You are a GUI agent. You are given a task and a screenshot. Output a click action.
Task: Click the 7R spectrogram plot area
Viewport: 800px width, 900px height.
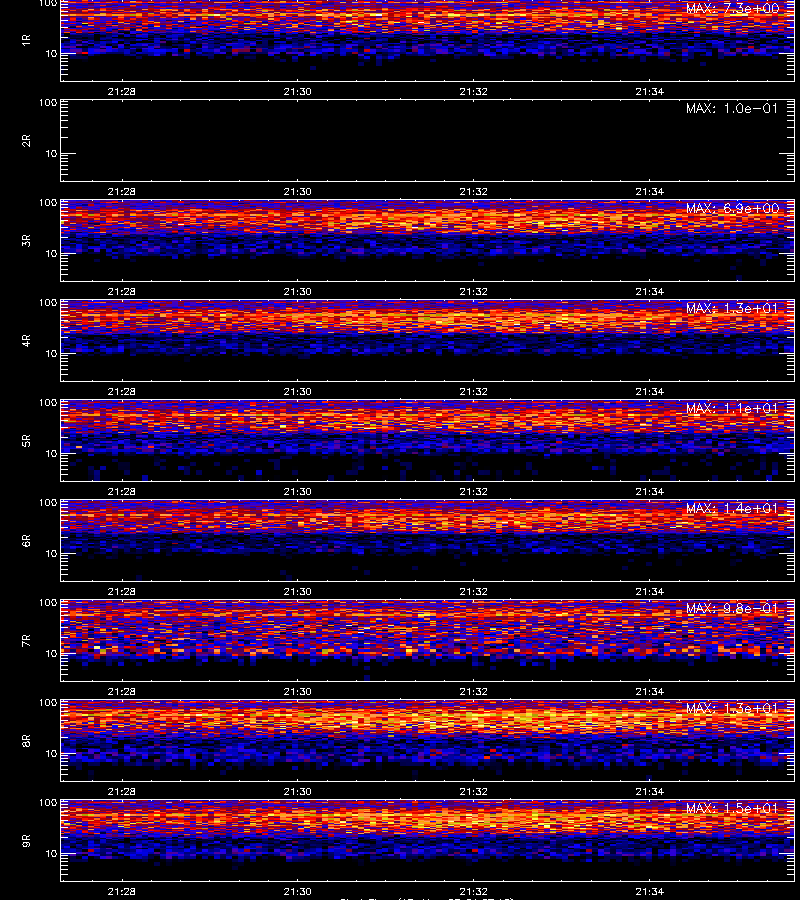coord(428,641)
